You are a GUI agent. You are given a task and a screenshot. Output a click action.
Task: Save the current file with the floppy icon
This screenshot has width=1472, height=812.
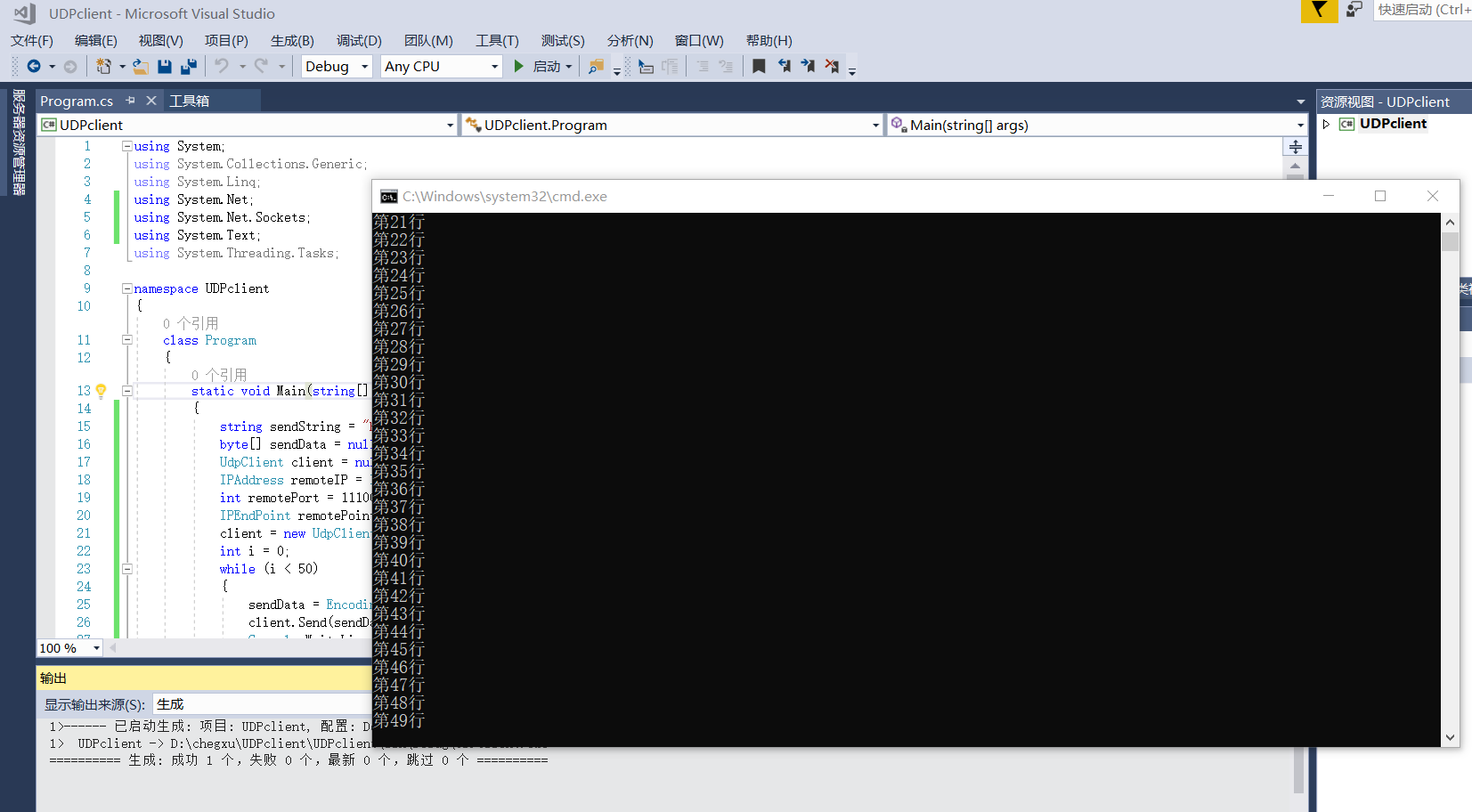click(x=165, y=66)
